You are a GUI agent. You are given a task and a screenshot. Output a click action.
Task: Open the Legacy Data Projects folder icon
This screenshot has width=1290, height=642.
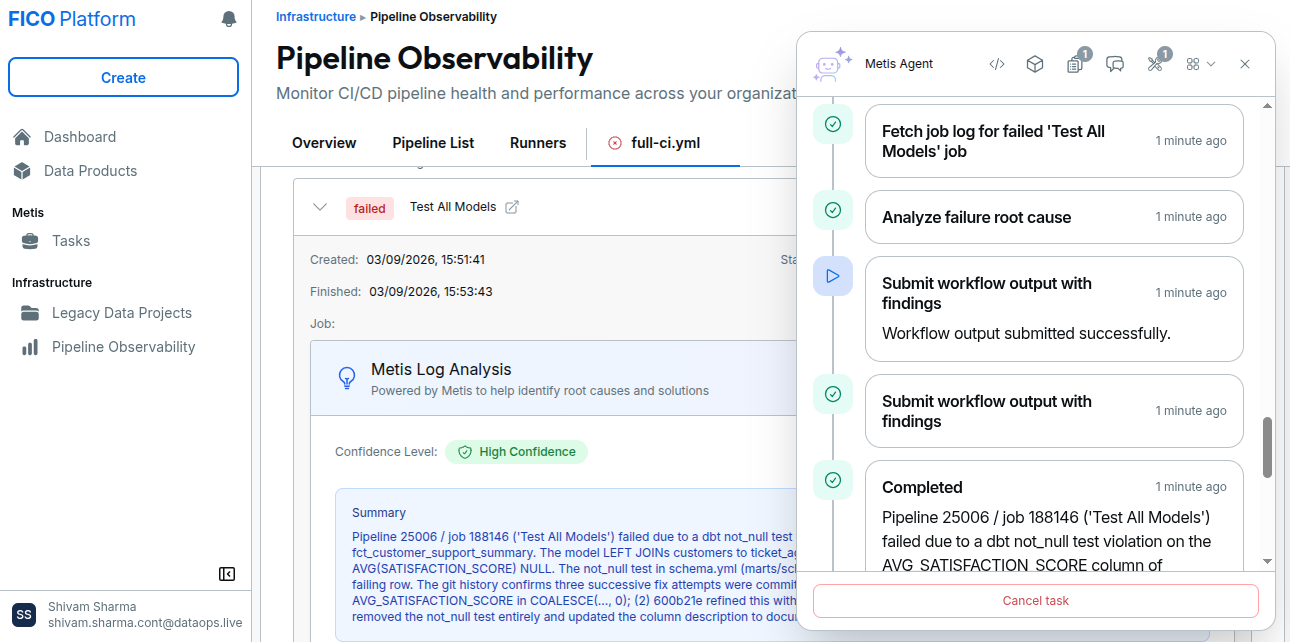tap(30, 313)
